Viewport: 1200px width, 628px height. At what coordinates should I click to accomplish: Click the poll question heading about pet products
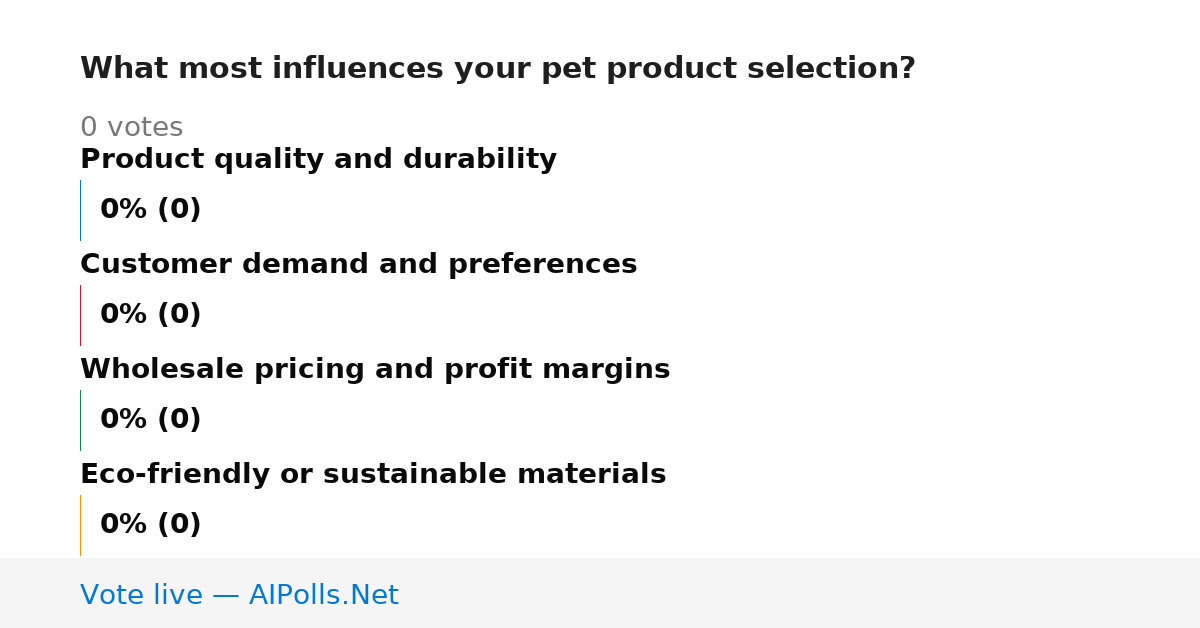click(x=498, y=69)
